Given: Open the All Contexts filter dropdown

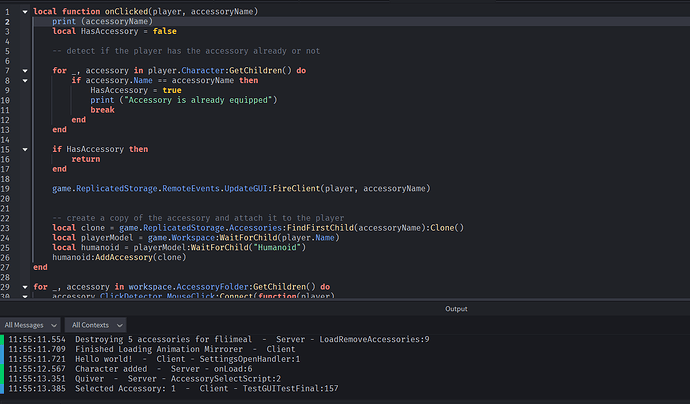Looking at the screenshot, I should (x=95, y=325).
